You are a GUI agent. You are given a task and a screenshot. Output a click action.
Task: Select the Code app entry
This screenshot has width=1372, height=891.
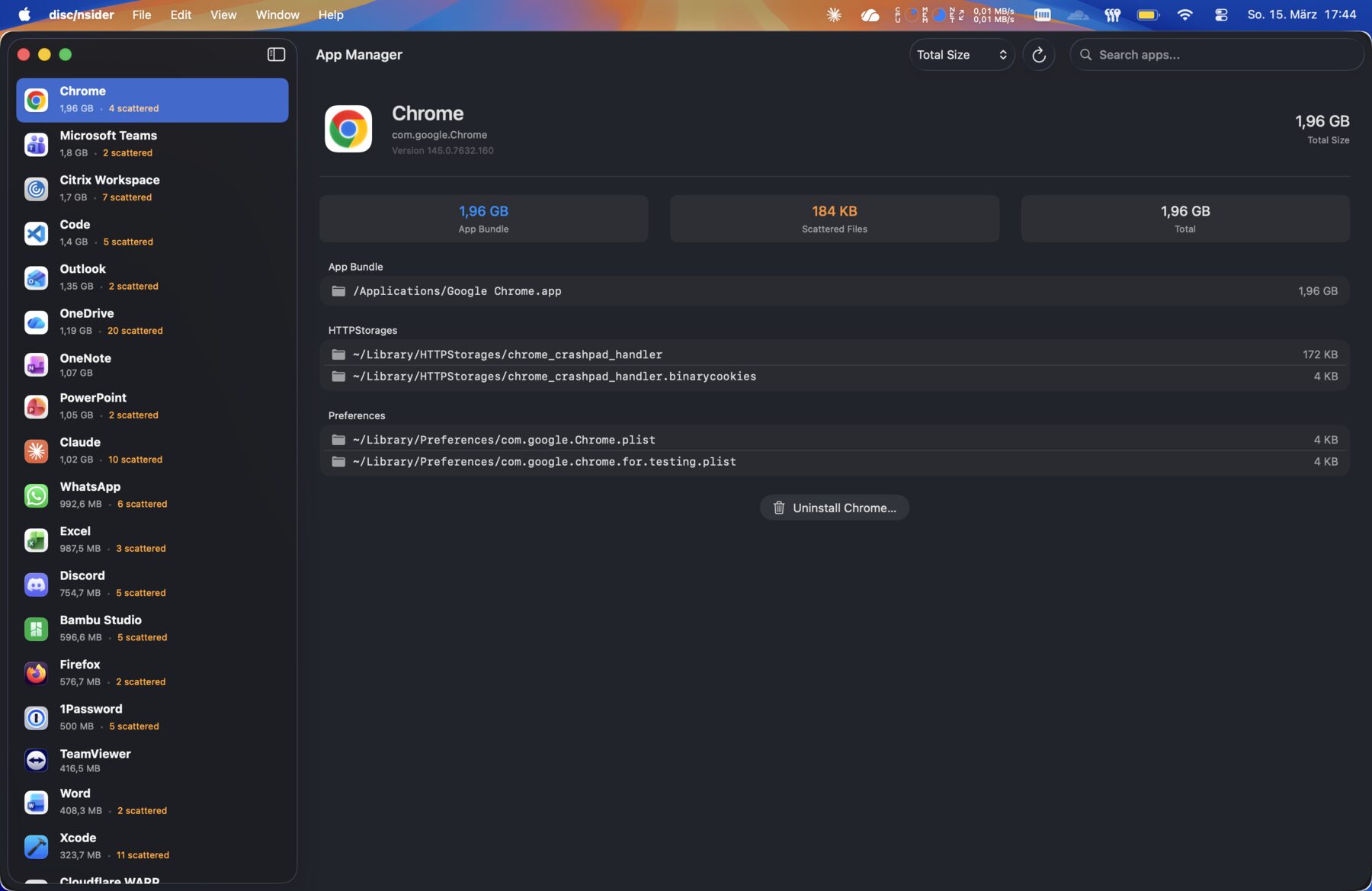tap(152, 233)
